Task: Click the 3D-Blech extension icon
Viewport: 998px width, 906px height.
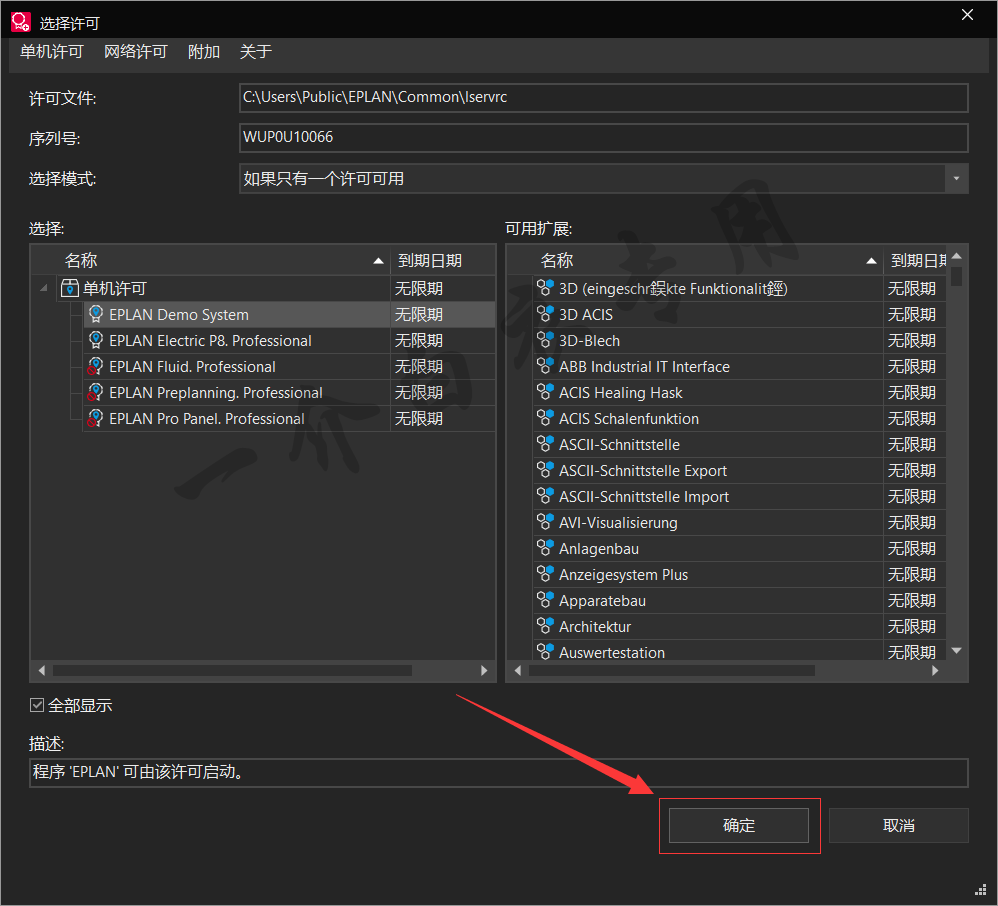Action: tap(545, 340)
